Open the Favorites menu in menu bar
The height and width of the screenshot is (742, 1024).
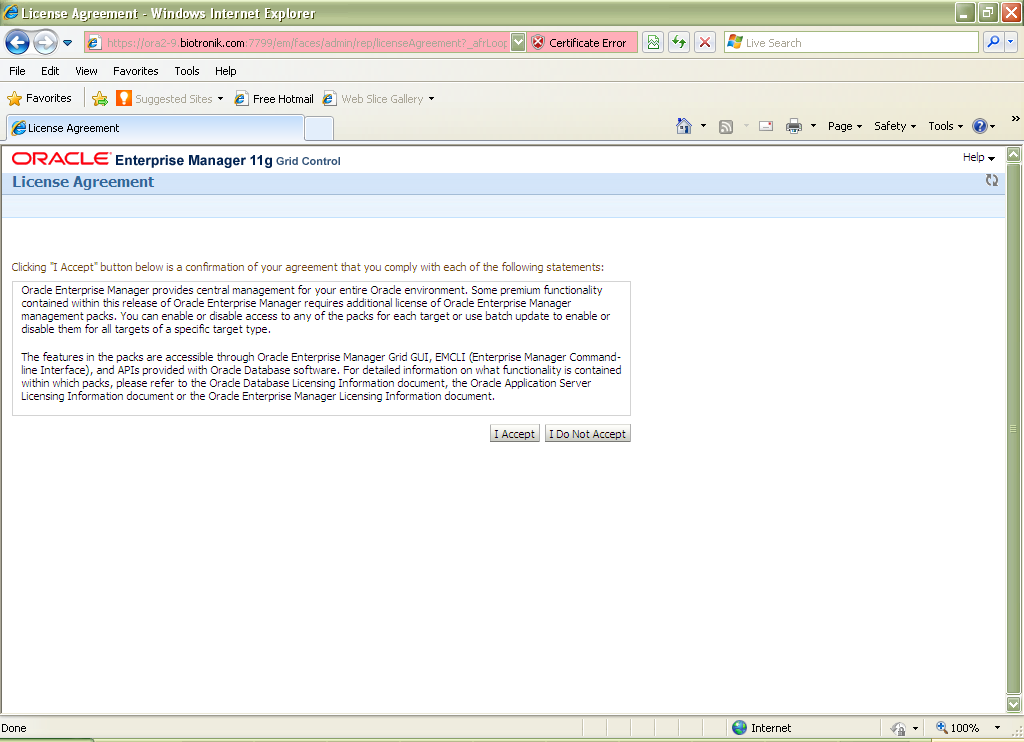(x=136, y=71)
